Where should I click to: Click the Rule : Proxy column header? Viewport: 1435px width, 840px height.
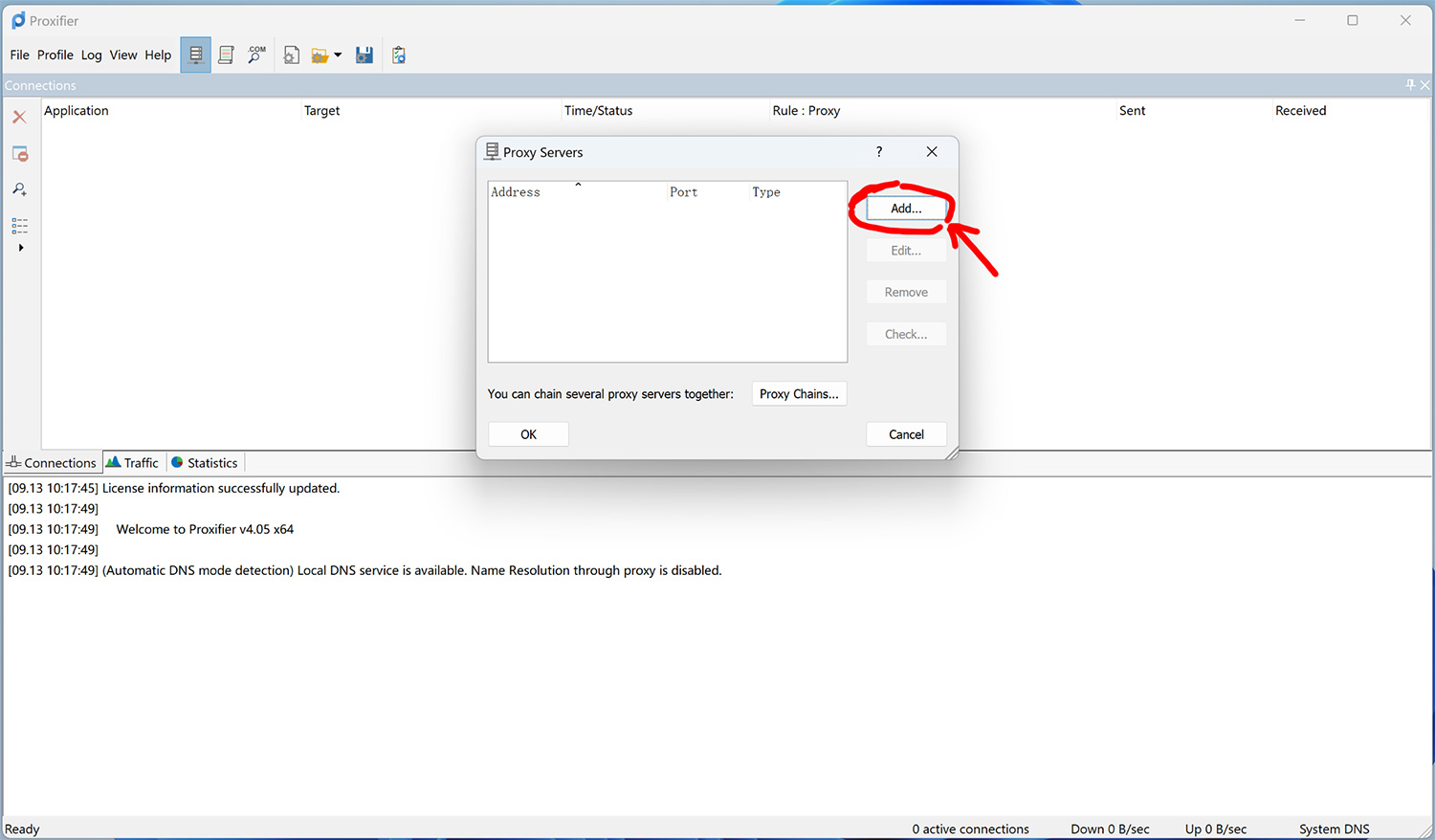point(943,110)
